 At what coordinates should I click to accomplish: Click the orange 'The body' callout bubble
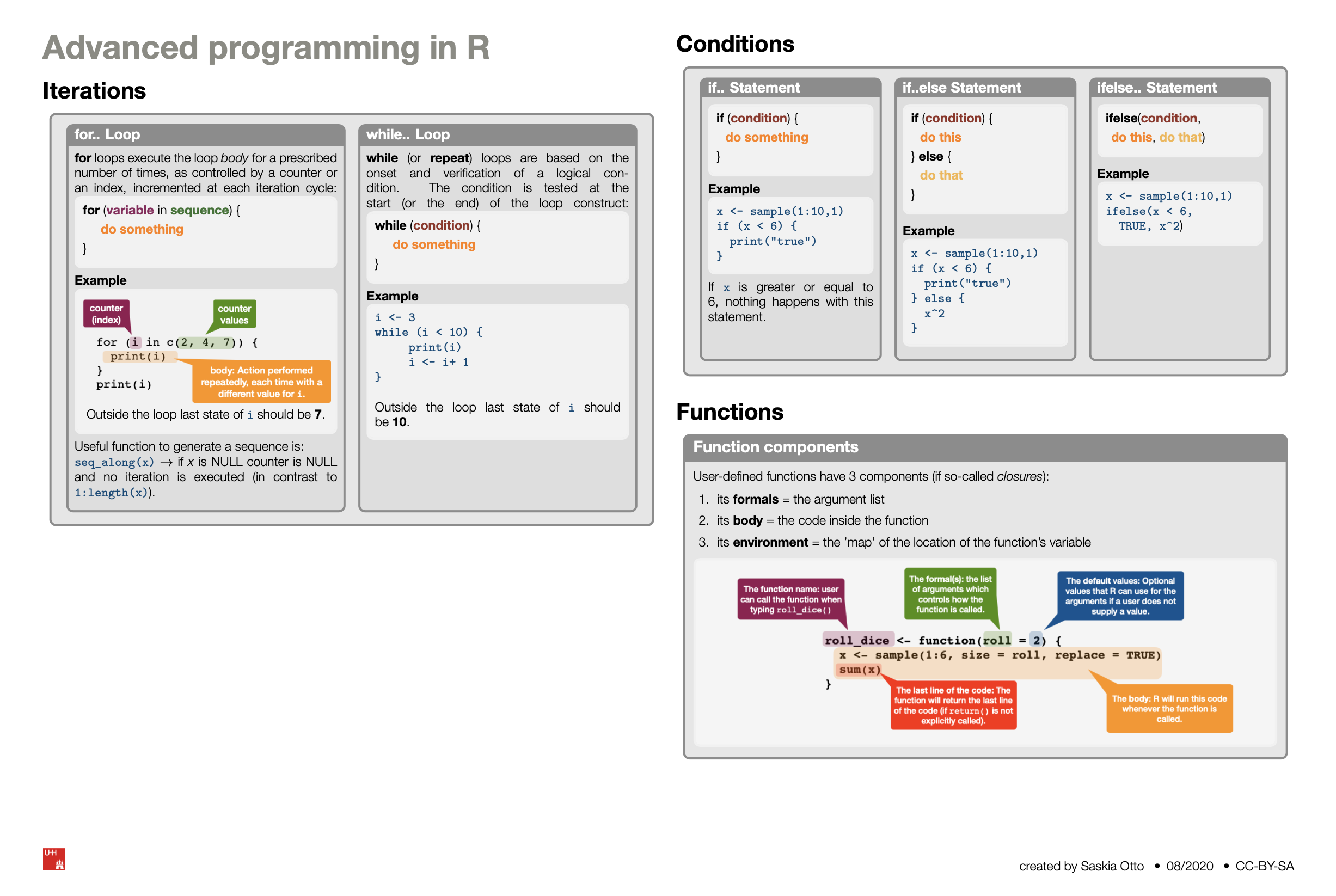[x=1170, y=709]
